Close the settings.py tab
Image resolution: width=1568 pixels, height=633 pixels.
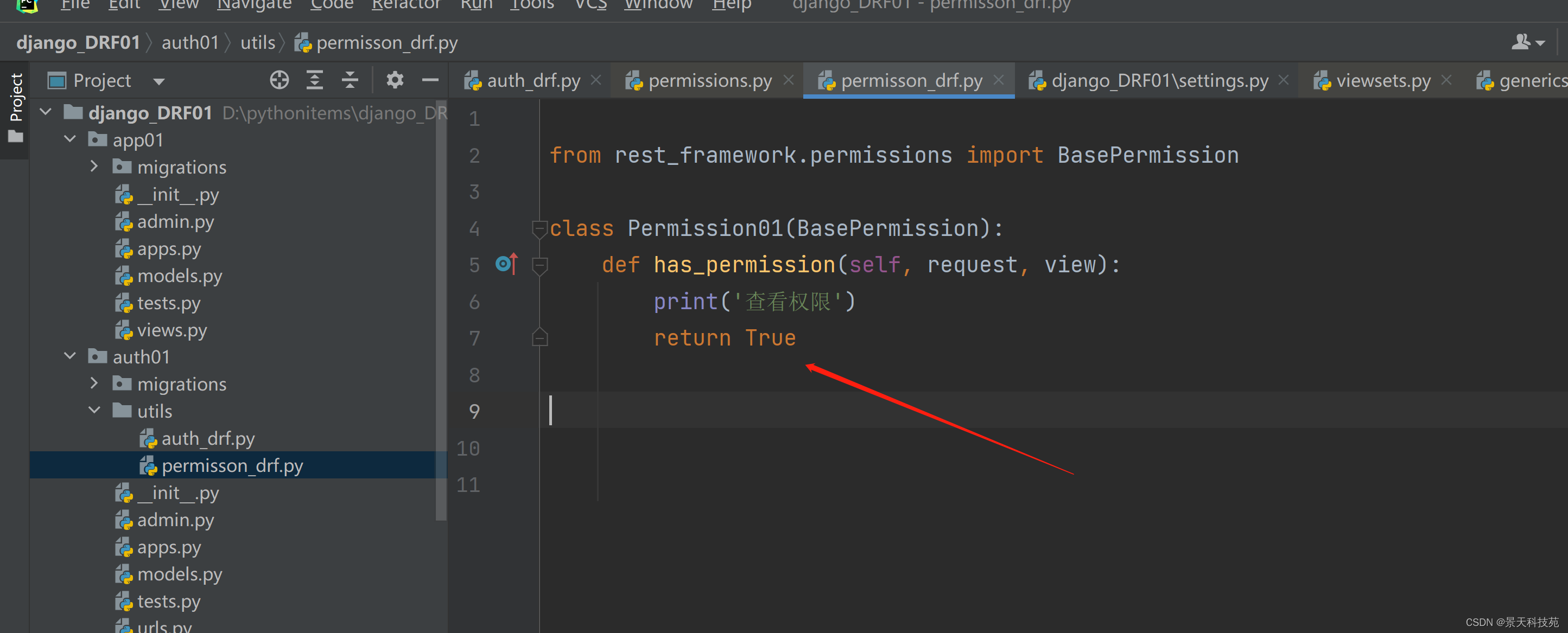(x=1284, y=80)
